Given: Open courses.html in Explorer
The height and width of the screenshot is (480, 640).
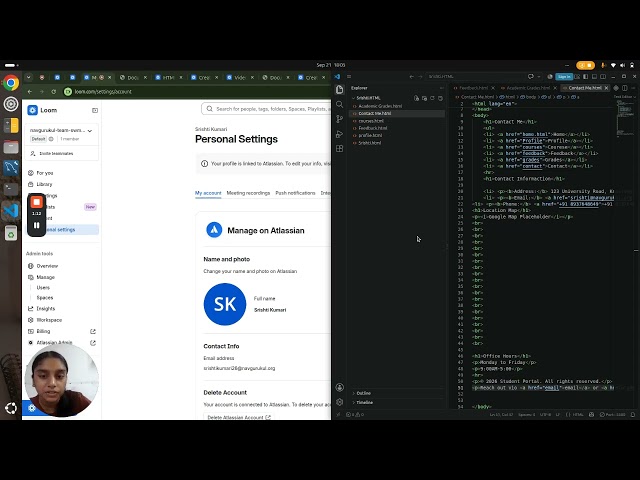Looking at the screenshot, I should coord(371,121).
